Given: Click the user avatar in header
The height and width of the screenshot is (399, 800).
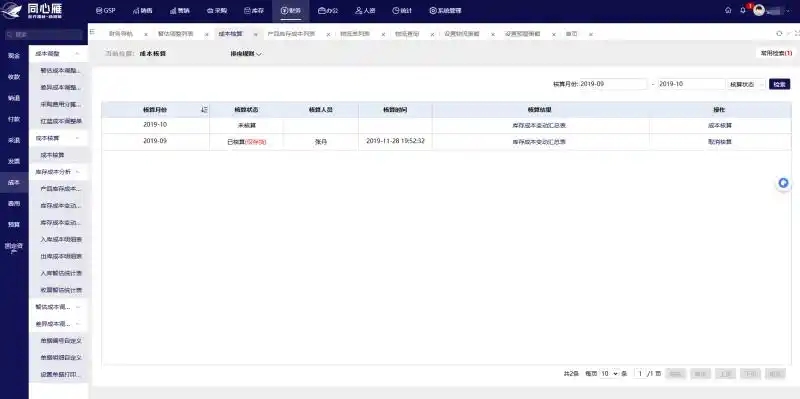Looking at the screenshot, I should coord(759,10).
